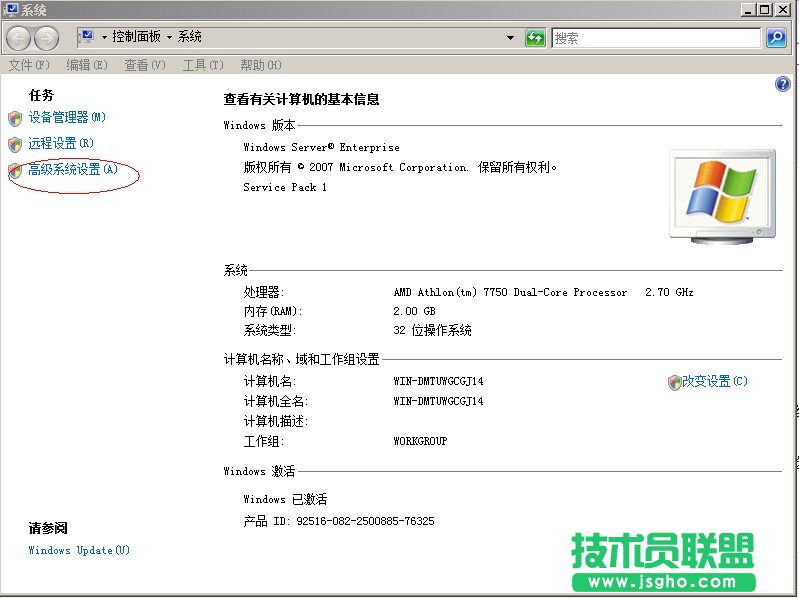Open the 工具(T) menu
Viewport: 799px width, 598px height.
point(203,65)
